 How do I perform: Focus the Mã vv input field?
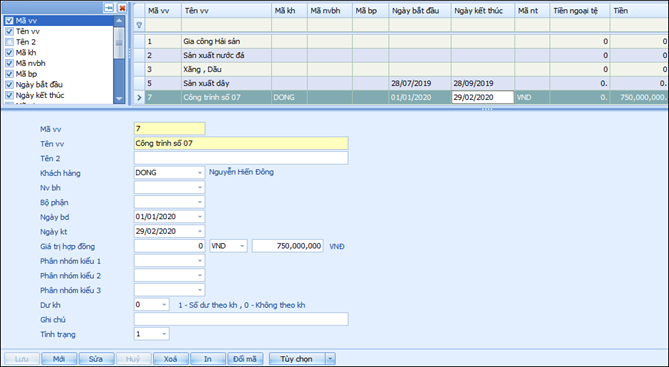pyautogui.click(x=169, y=128)
